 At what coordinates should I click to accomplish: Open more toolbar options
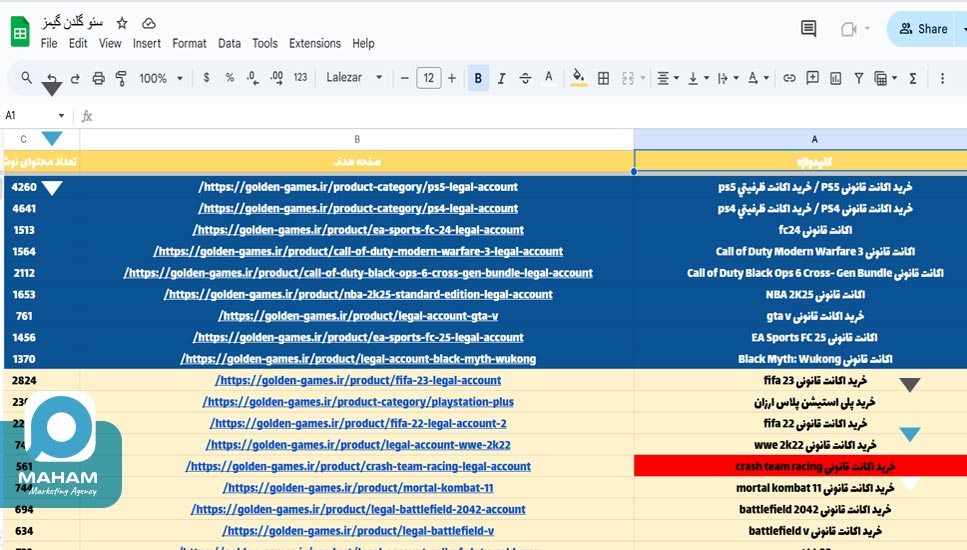tap(942, 78)
